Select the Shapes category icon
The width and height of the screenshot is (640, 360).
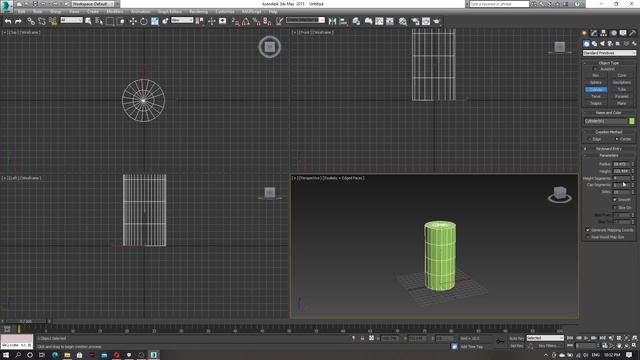[x=594, y=44]
